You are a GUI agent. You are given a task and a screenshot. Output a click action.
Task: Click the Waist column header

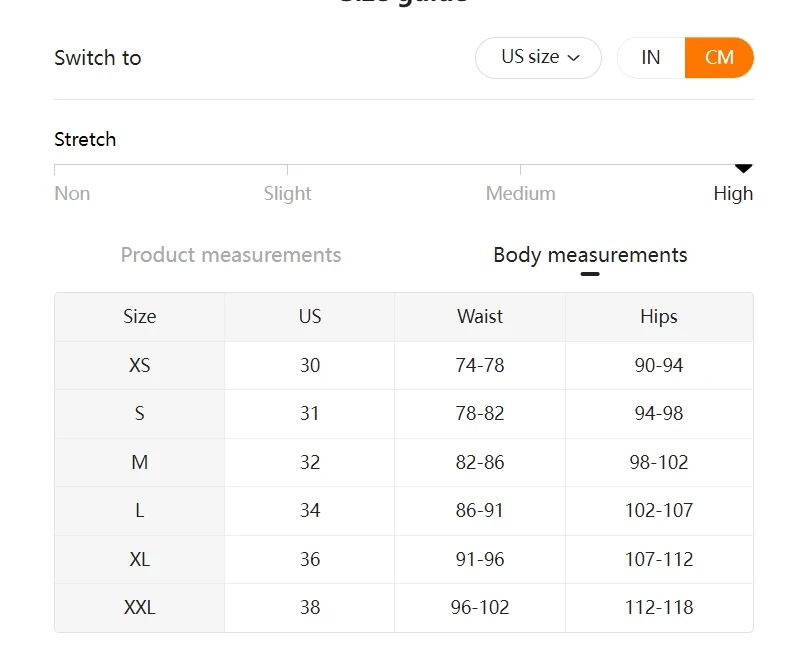tap(480, 317)
